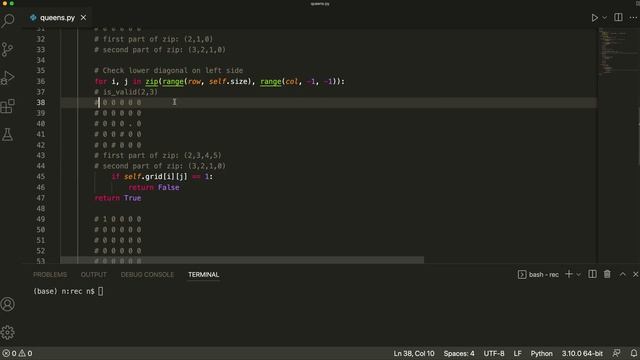Split the editor to the right
The height and width of the screenshot is (360, 640).
coord(618,18)
